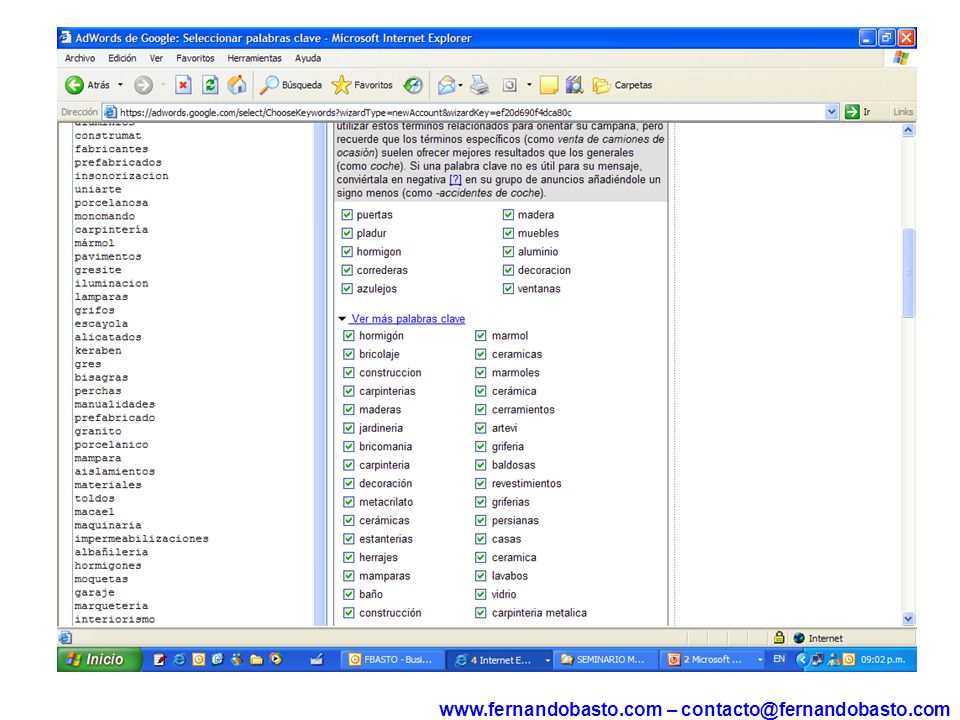Image resolution: width=960 pixels, height=720 pixels.
Task: Uncheck the bricolaje keyword checkbox
Action: tap(349, 354)
